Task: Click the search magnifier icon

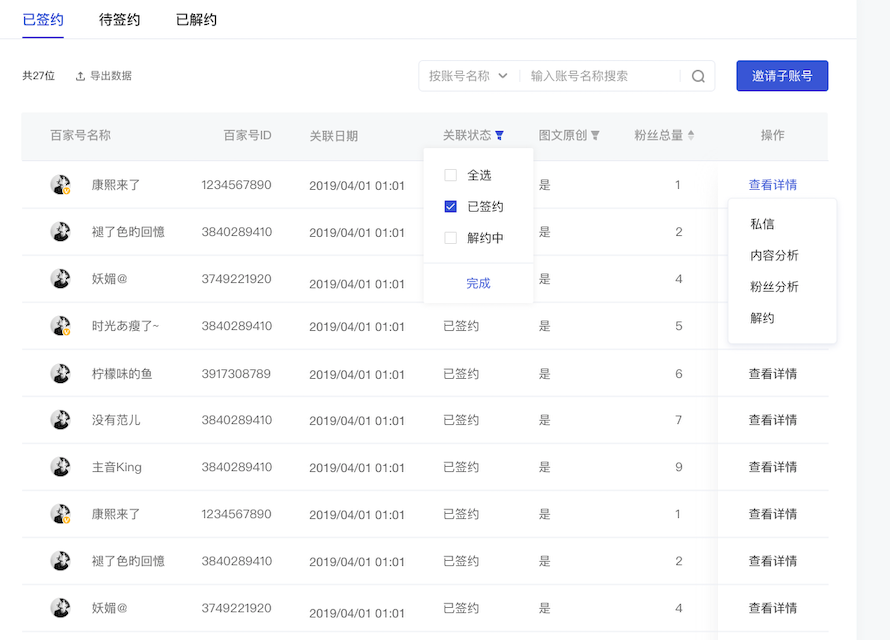Action: click(698, 76)
